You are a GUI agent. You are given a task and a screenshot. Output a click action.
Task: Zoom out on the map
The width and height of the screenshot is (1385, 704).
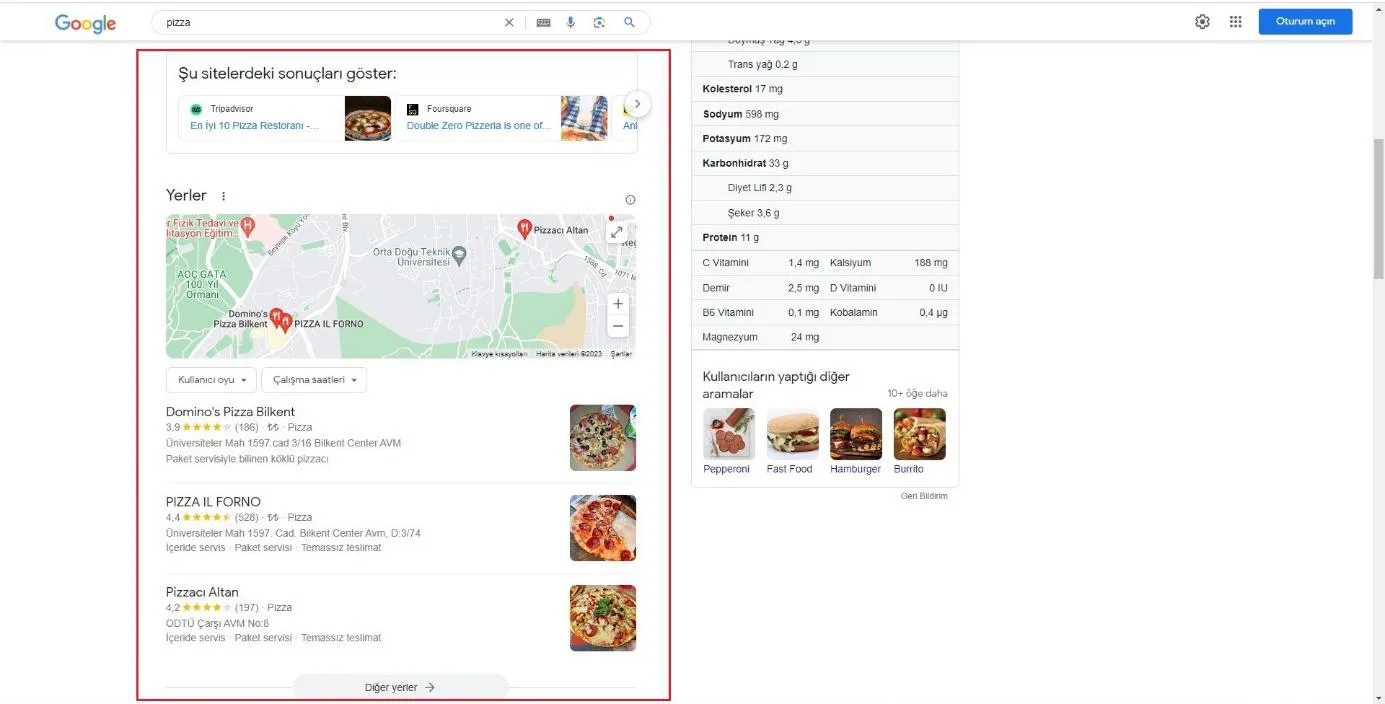618,326
